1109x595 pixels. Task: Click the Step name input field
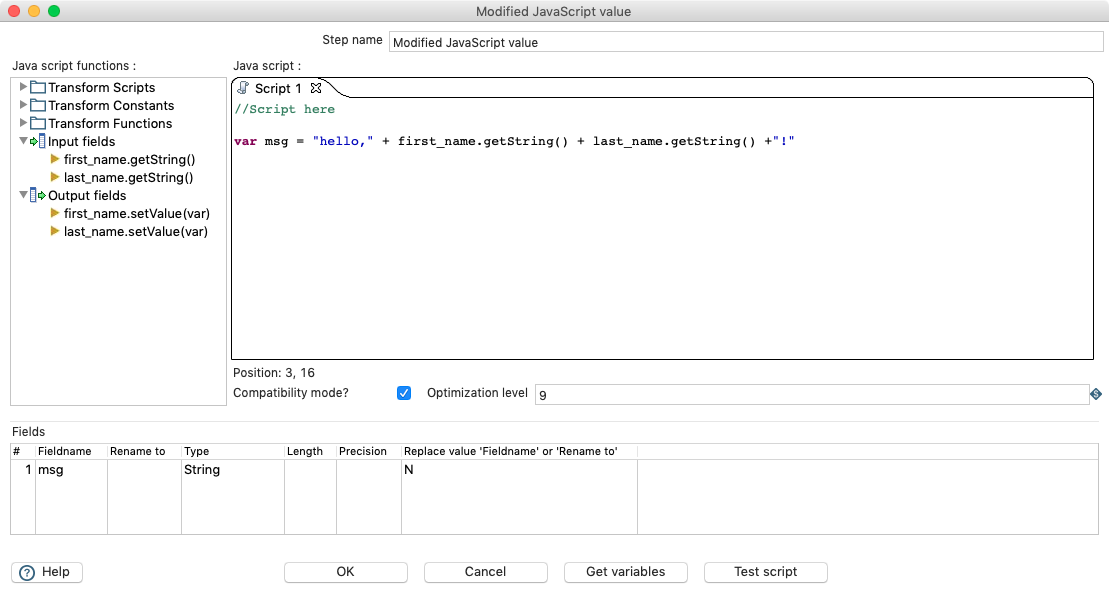click(x=746, y=42)
